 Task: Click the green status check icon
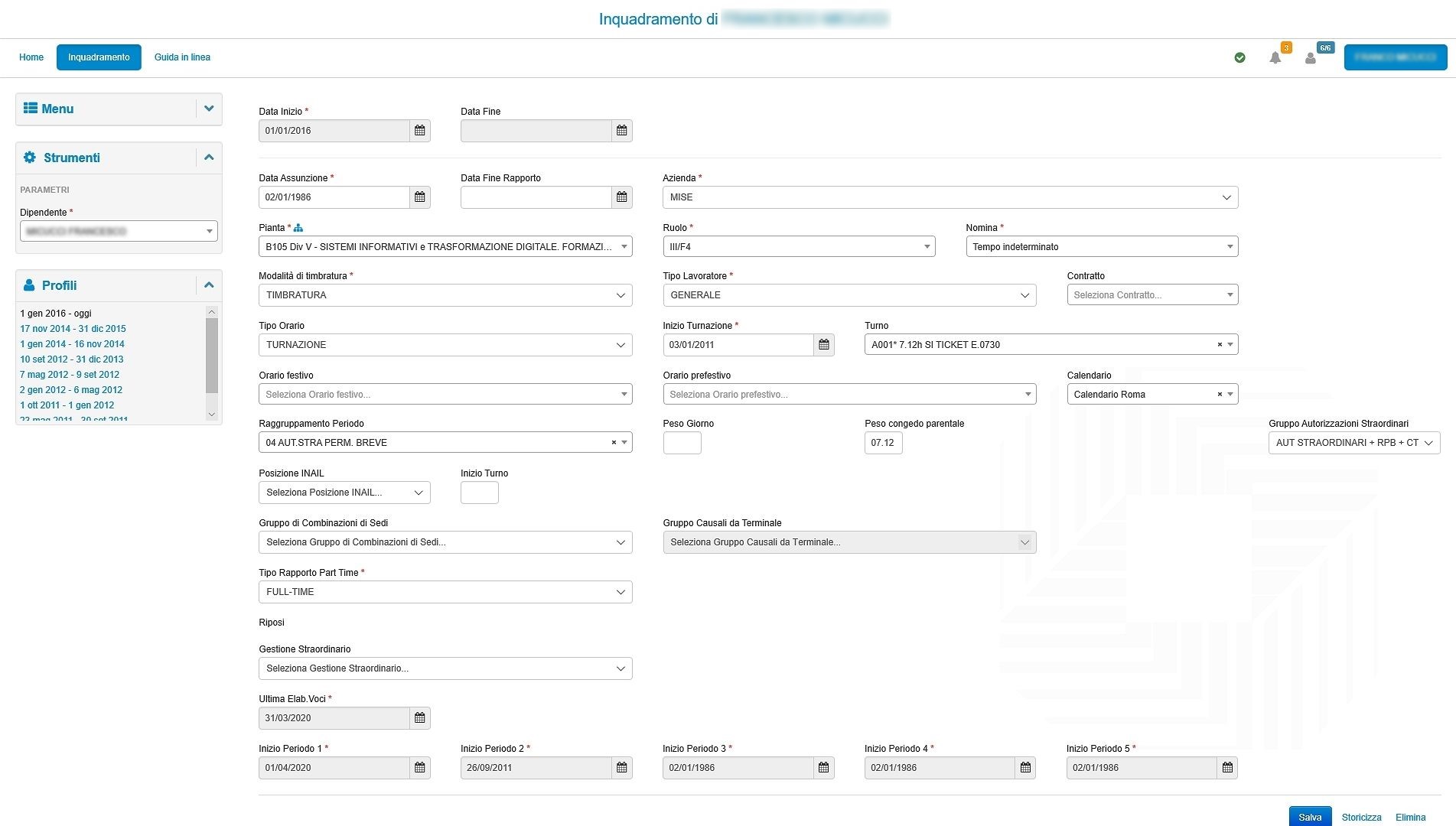(x=1240, y=57)
